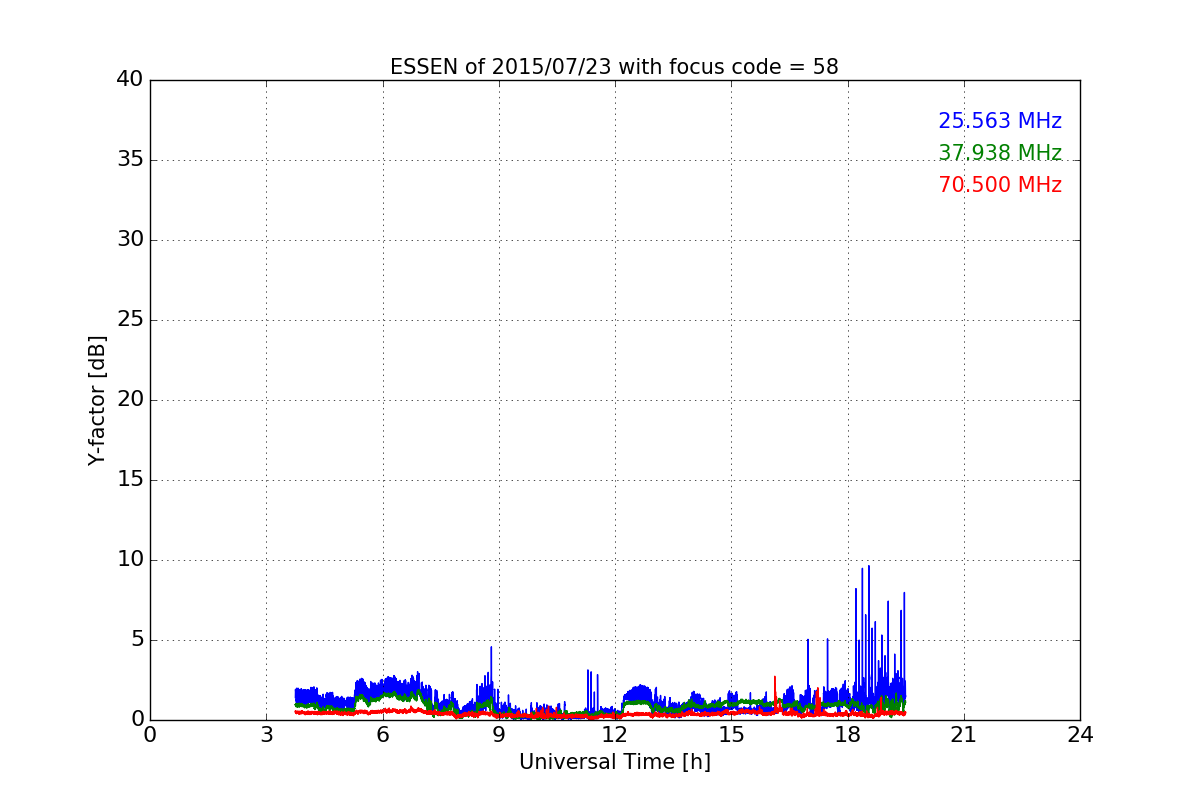The image size is (1200, 800).
Task: Click the y-axis tick label 30
Action: pos(130,240)
